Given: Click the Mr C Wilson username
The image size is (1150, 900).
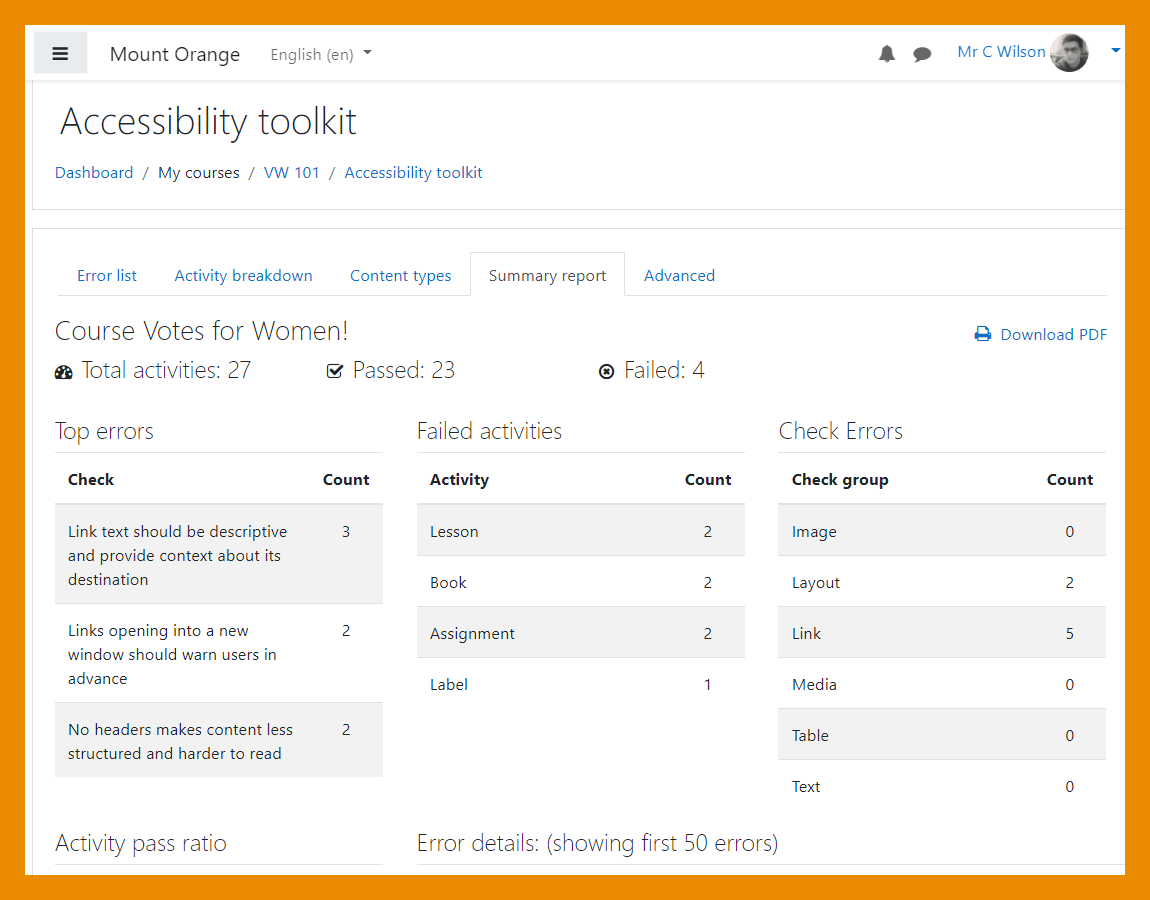Looking at the screenshot, I should click(x=1001, y=52).
